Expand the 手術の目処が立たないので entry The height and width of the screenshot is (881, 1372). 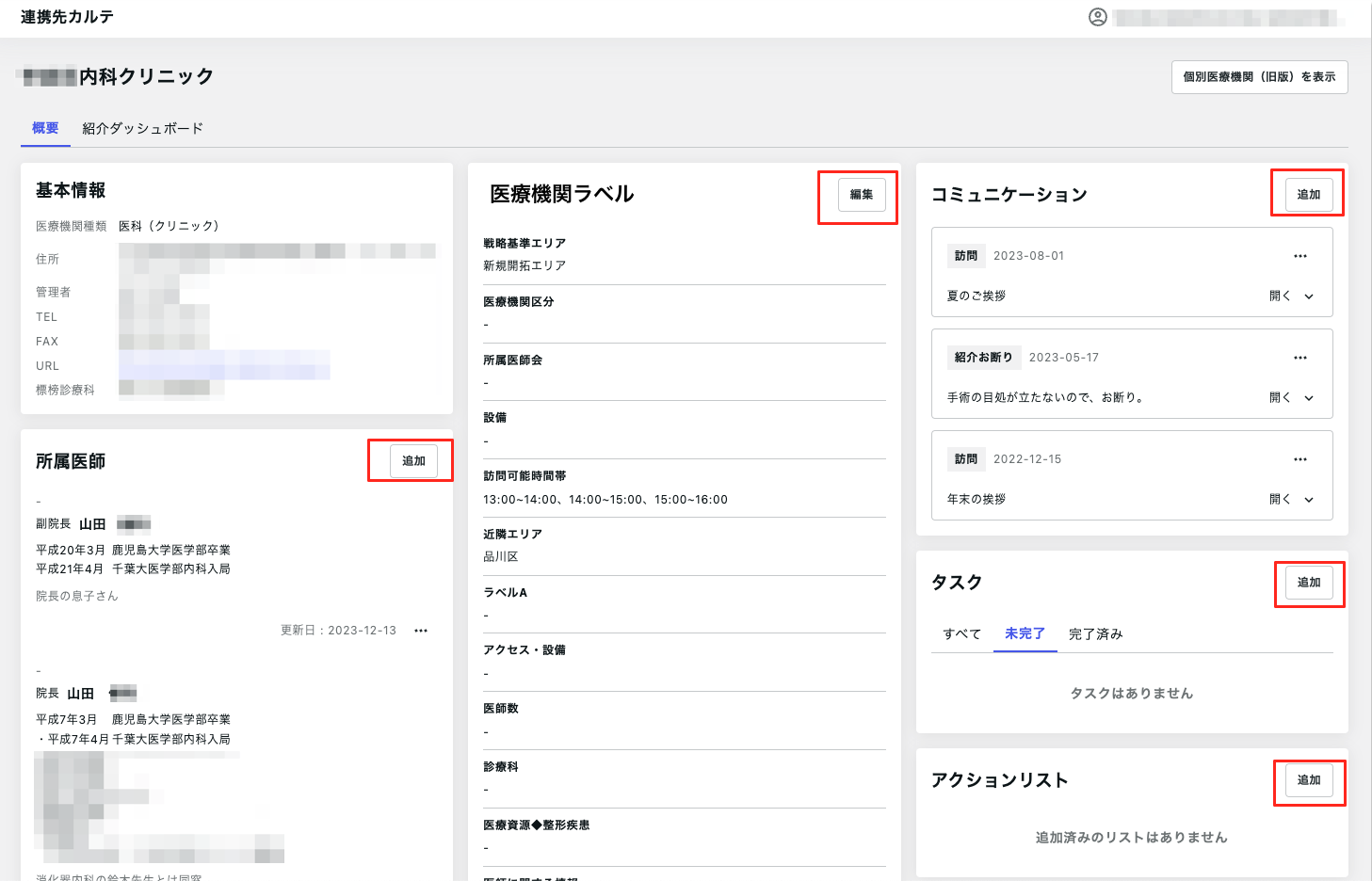point(1291,397)
